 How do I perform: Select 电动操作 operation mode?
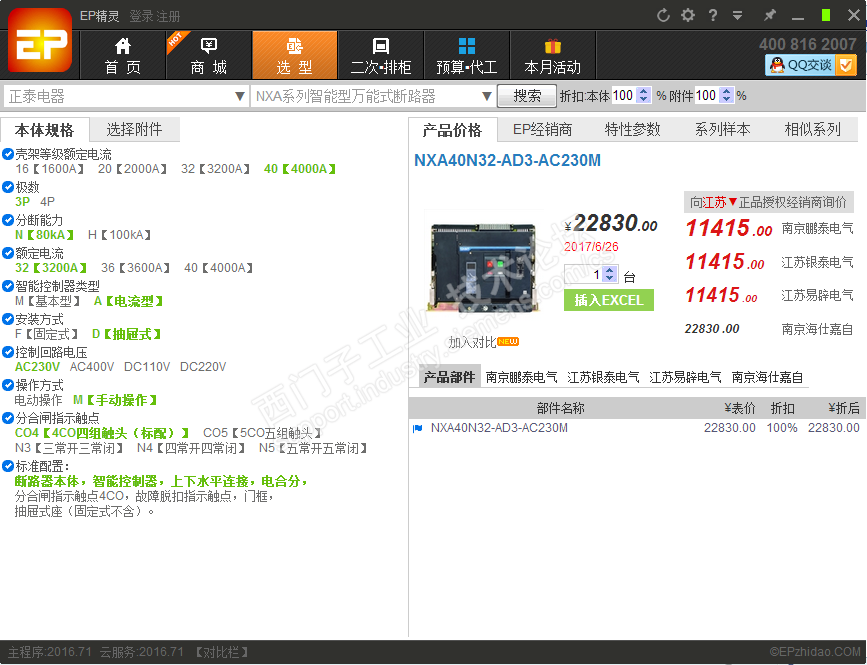click(x=38, y=400)
